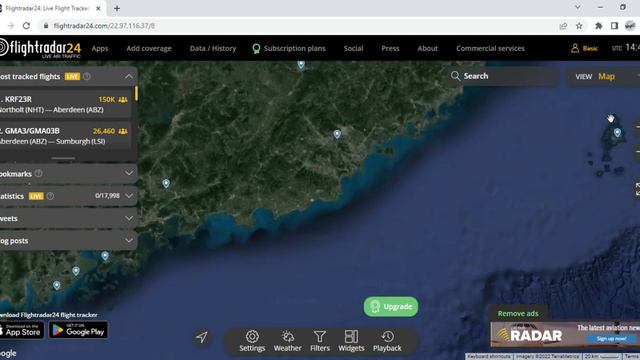640x360 pixels.
Task: Open the Settings gear icon
Action: [x=252, y=337]
